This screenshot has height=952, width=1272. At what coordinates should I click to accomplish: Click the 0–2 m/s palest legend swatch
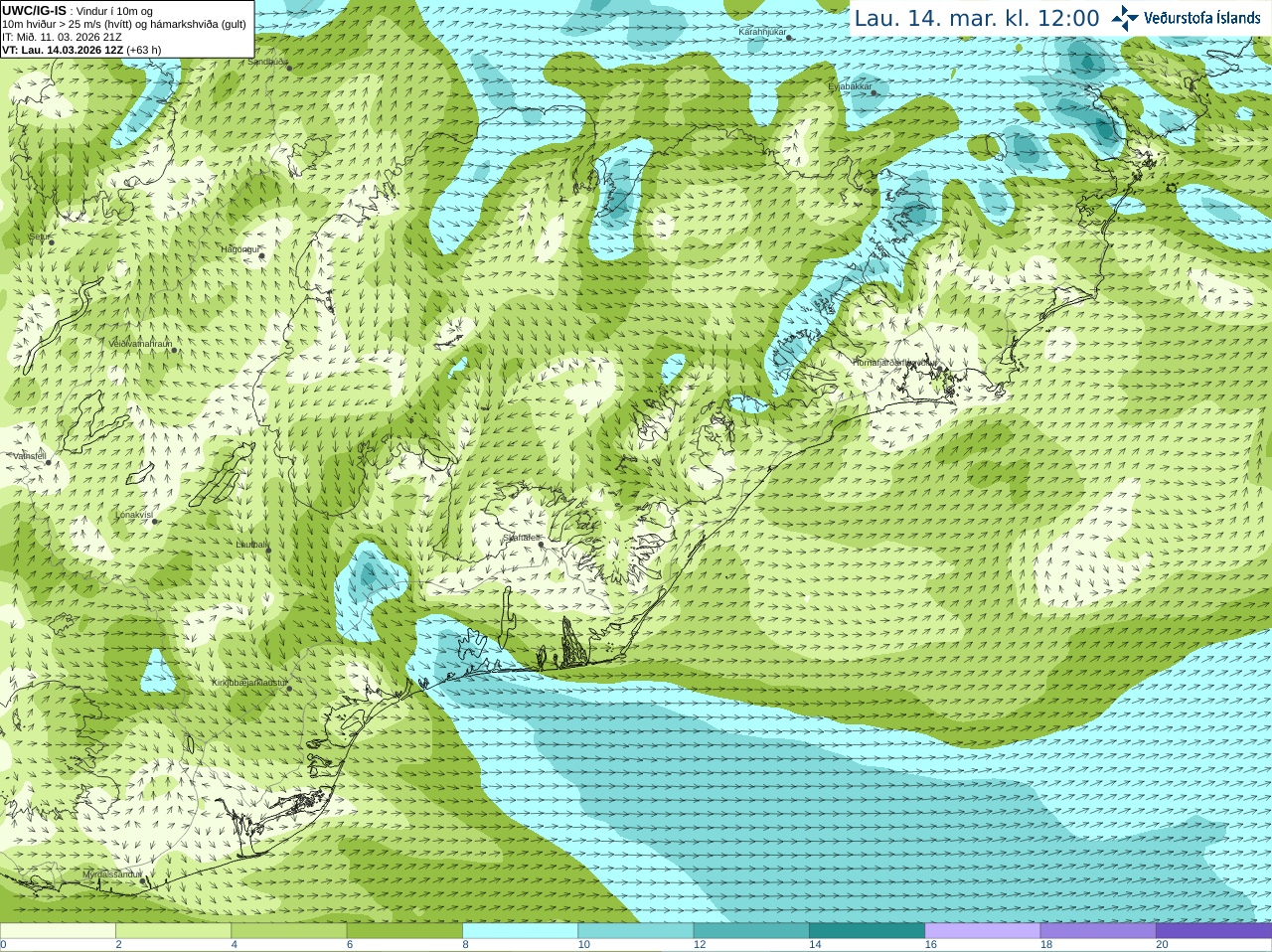[58, 931]
